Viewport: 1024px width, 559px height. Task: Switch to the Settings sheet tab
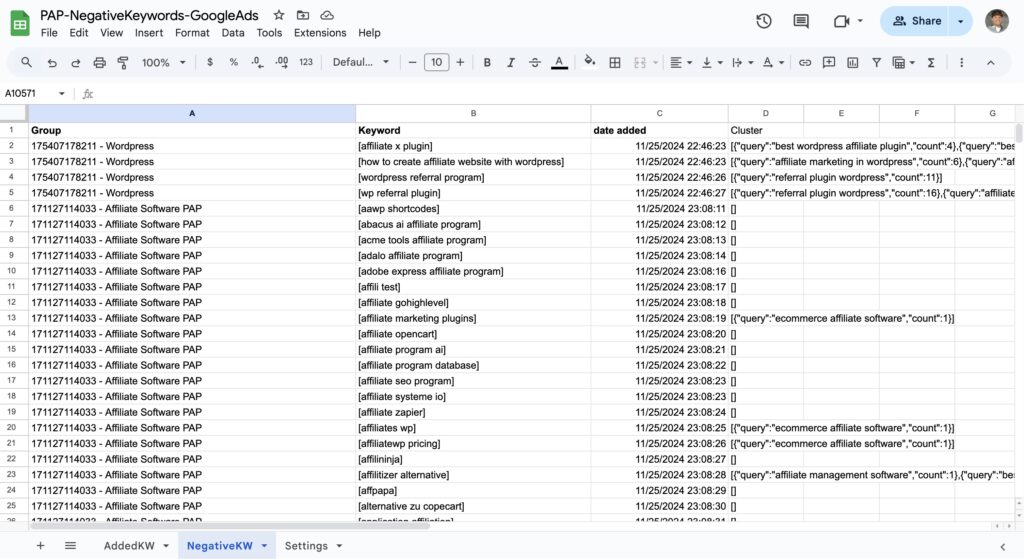(306, 545)
